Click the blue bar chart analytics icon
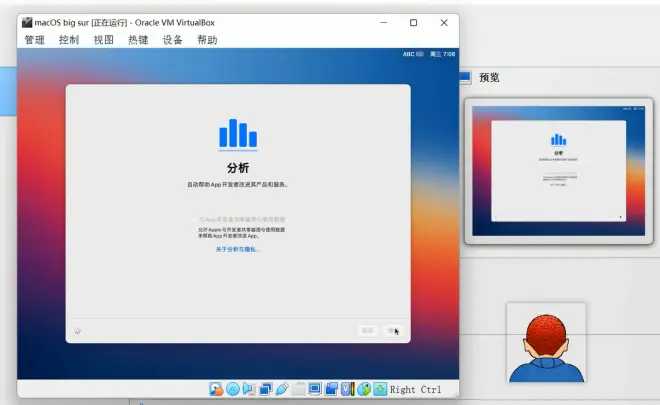Viewport: 660px width, 405px height. tap(238, 134)
